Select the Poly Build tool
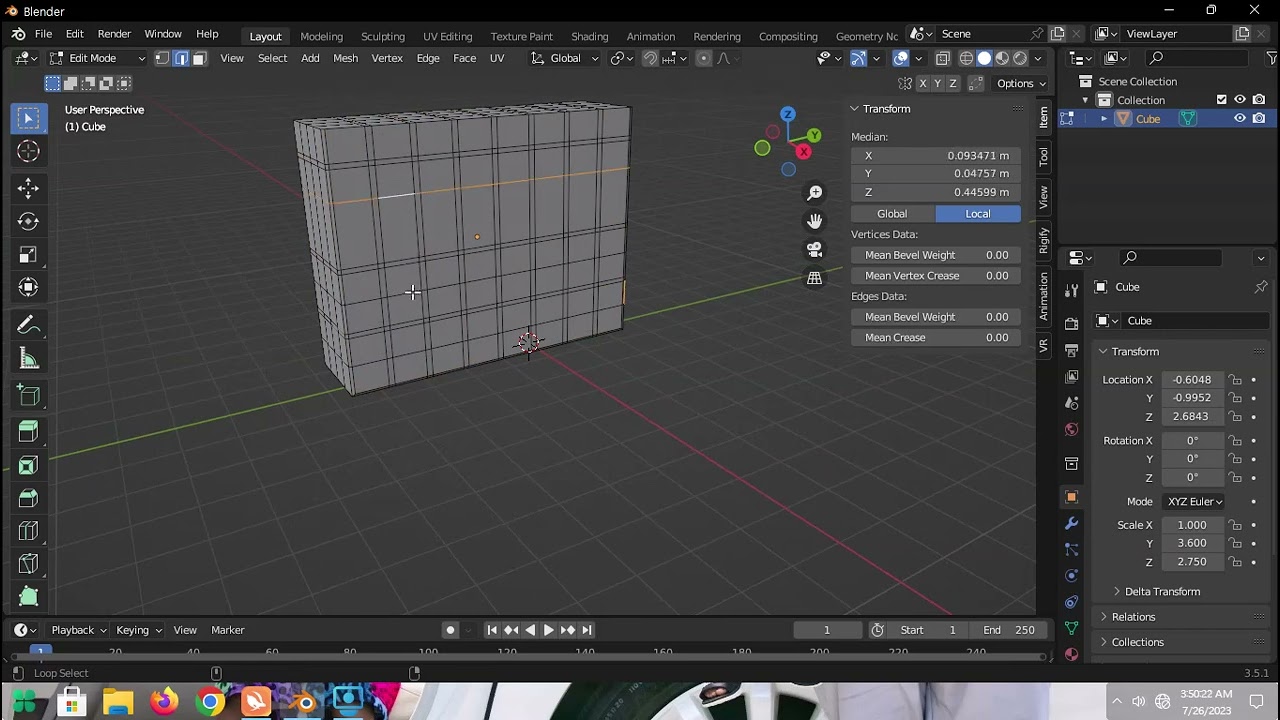Viewport: 1280px width, 720px height. click(28, 597)
